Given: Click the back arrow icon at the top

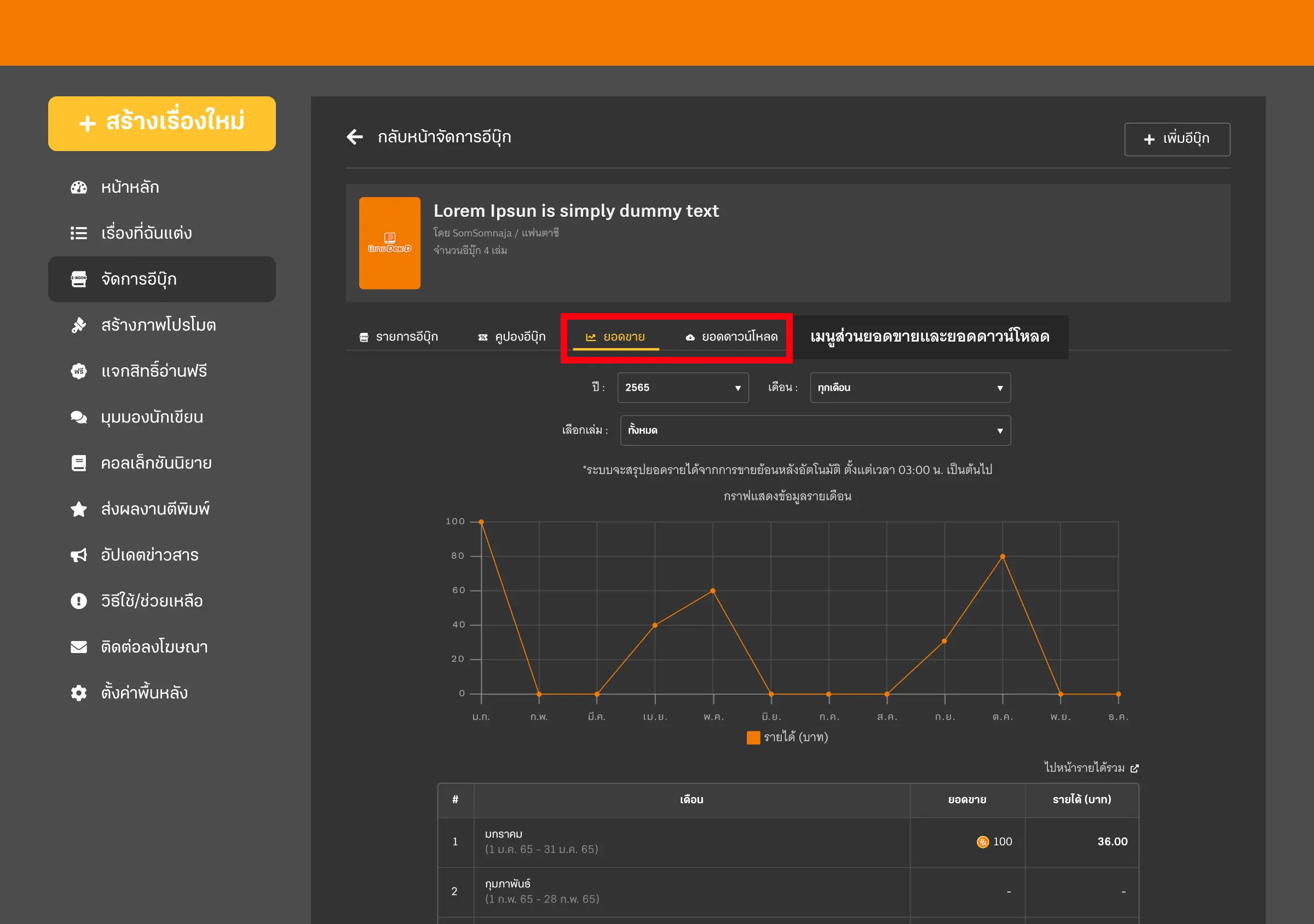Looking at the screenshot, I should point(355,137).
